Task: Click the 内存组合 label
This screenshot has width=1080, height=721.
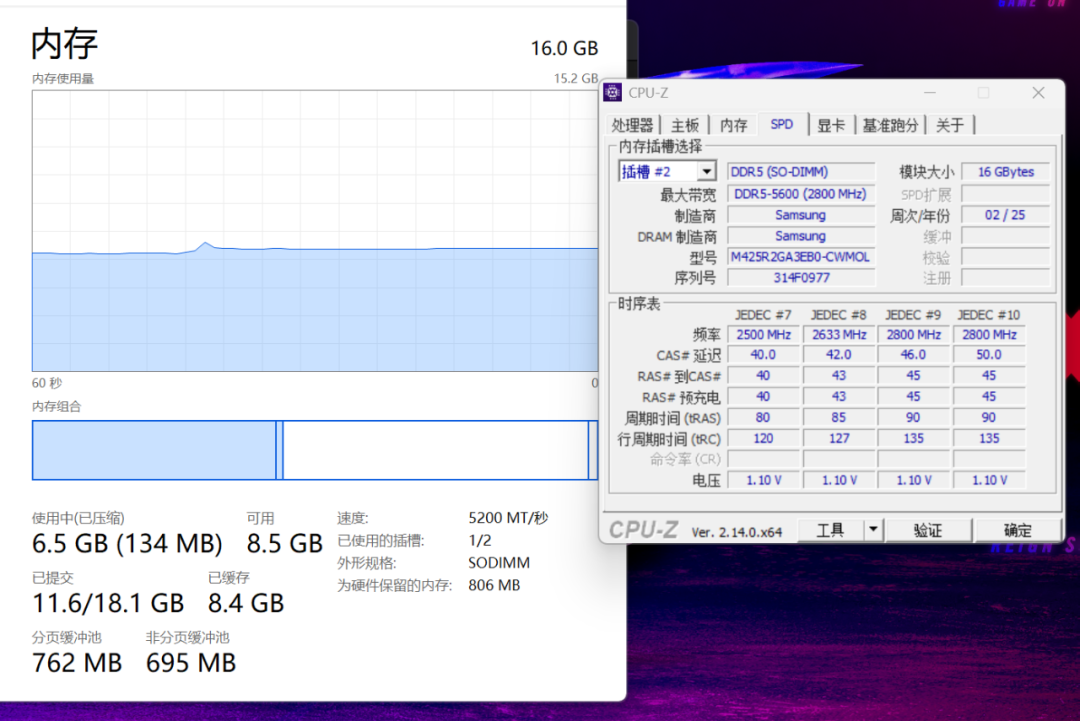Action: point(56,406)
